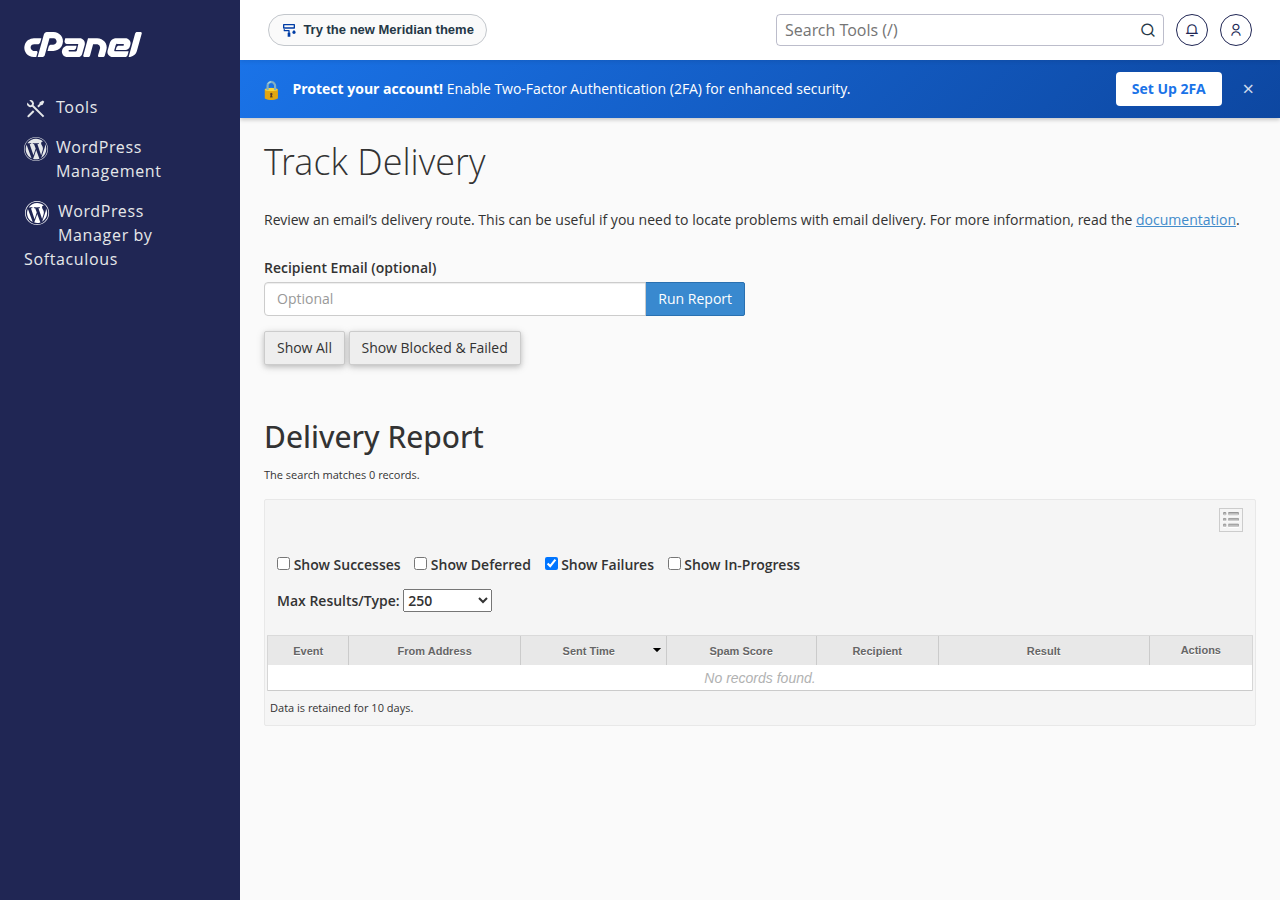Open the notifications bell icon
The height and width of the screenshot is (900, 1280).
[1192, 30]
